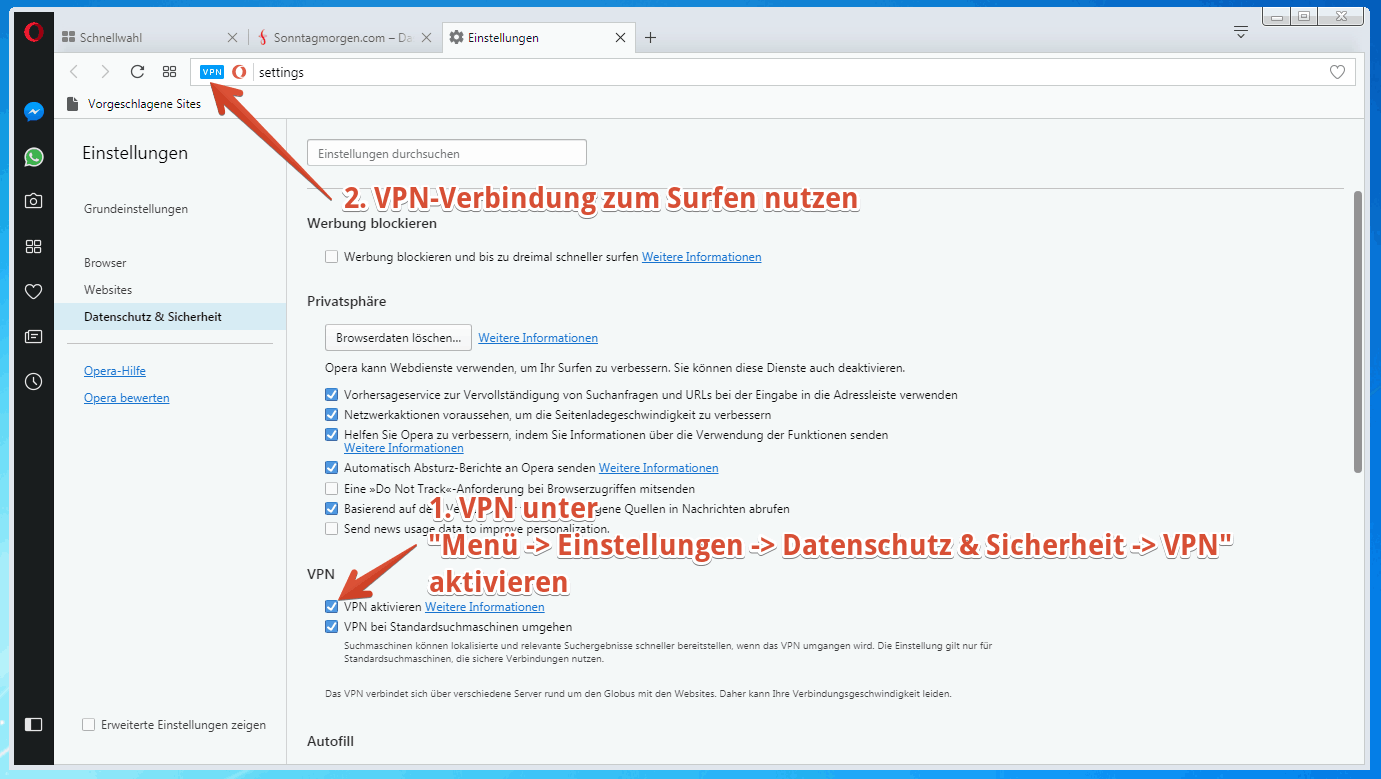Open the Vorgeschlagene Sites bookmark folder
This screenshot has height=779, width=1381.
tap(134, 104)
